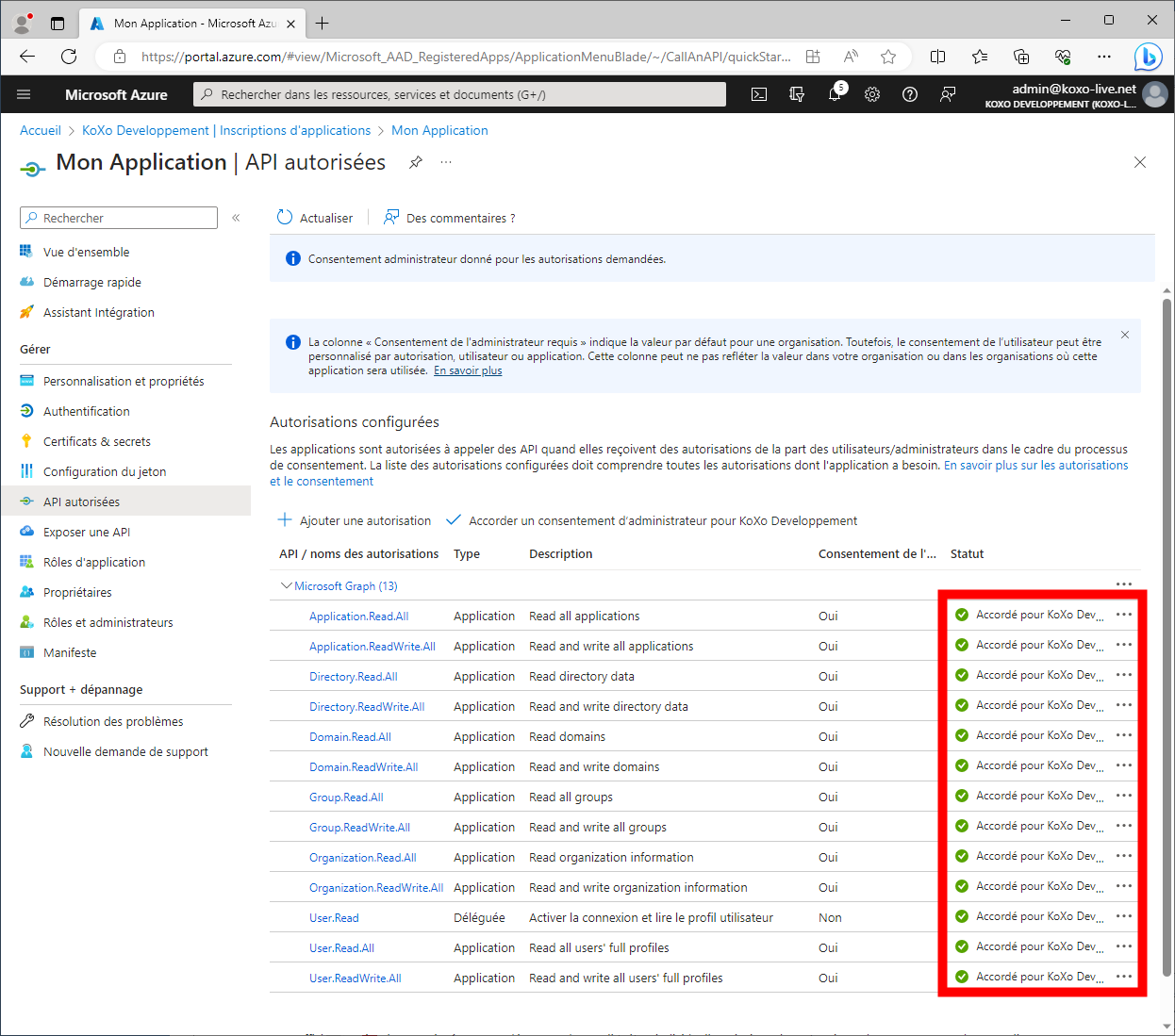Image resolution: width=1175 pixels, height=1036 pixels.
Task: Open Nouvelle demande de support
Action: click(125, 751)
